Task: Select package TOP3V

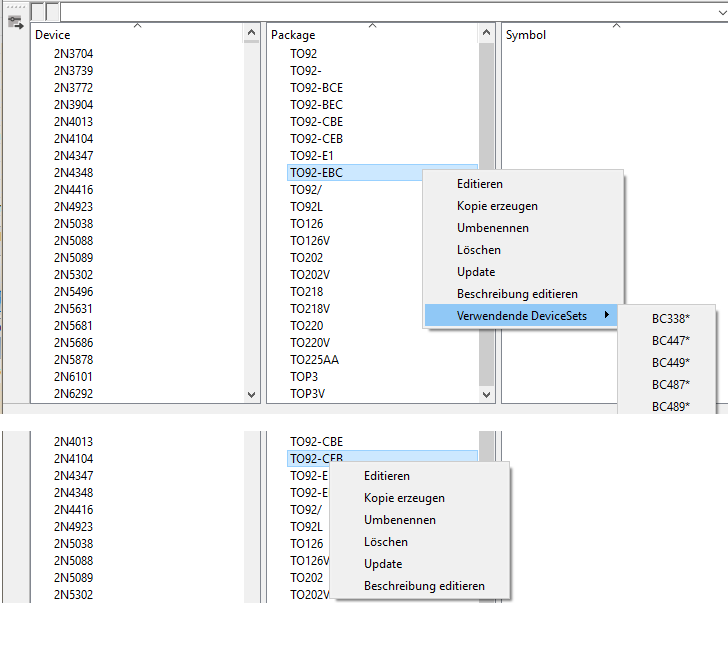Action: pos(307,394)
